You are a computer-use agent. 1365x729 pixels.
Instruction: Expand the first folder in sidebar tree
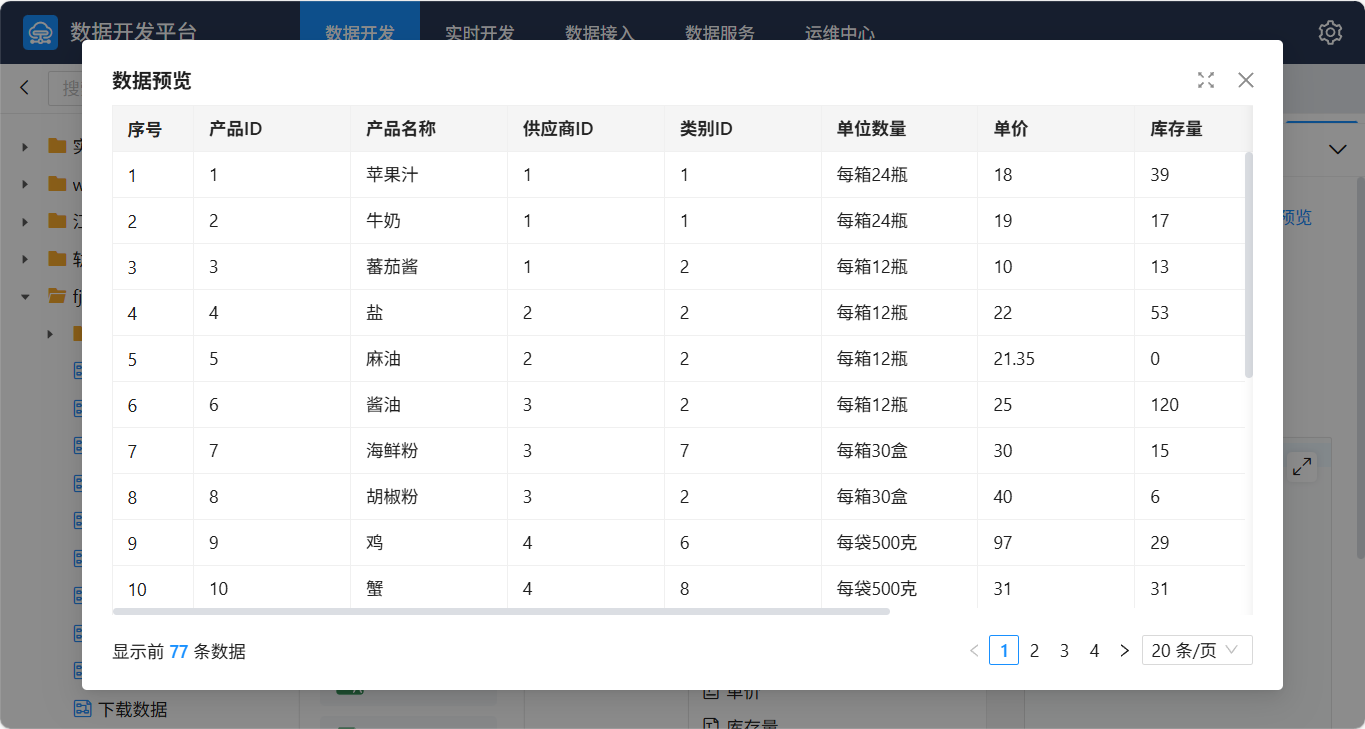coord(25,147)
